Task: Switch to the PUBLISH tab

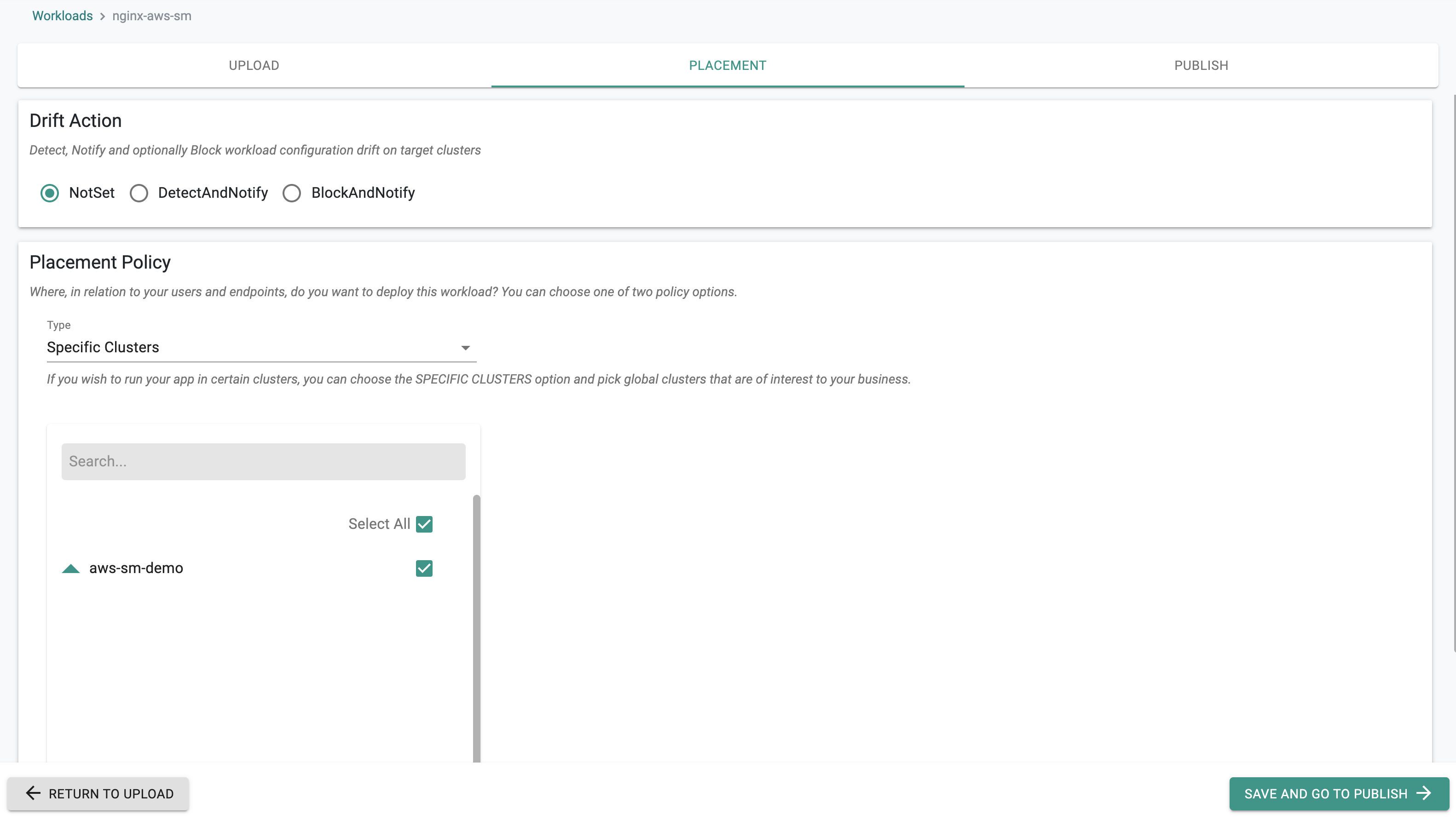Action: (1201, 65)
